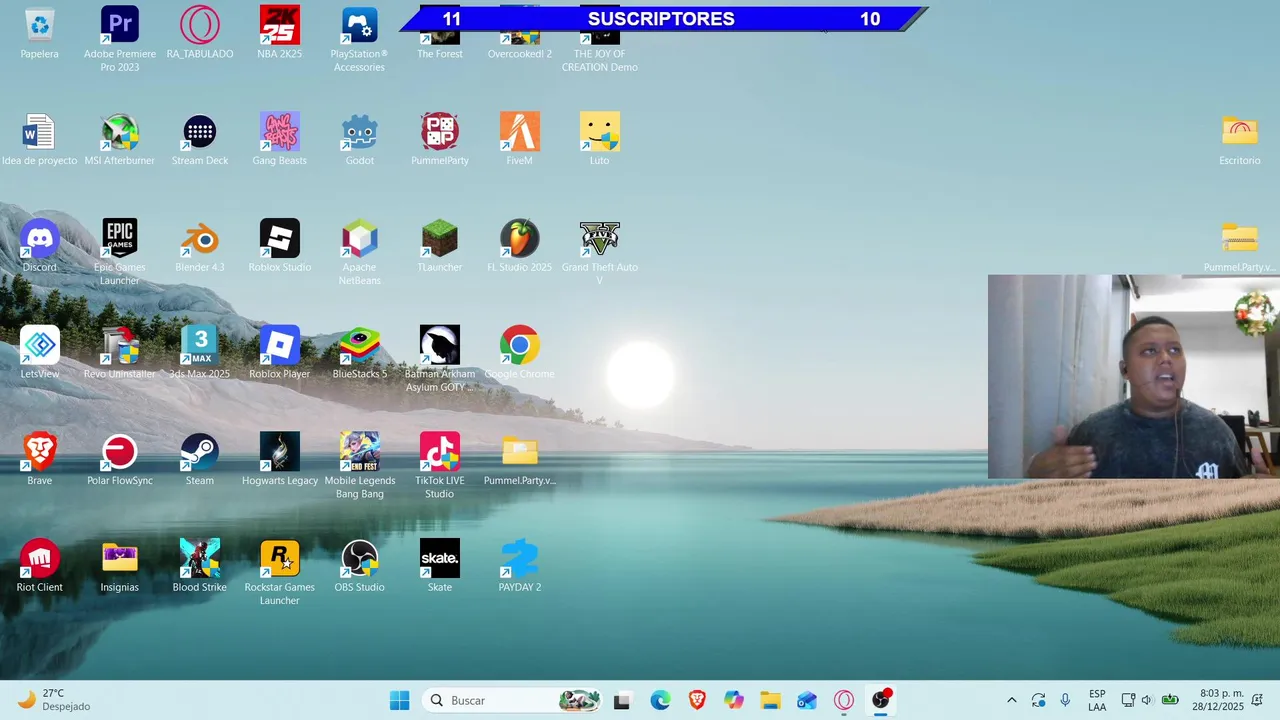Open Task View from the taskbar
Viewport: 1280px width, 720px height.
622,700
